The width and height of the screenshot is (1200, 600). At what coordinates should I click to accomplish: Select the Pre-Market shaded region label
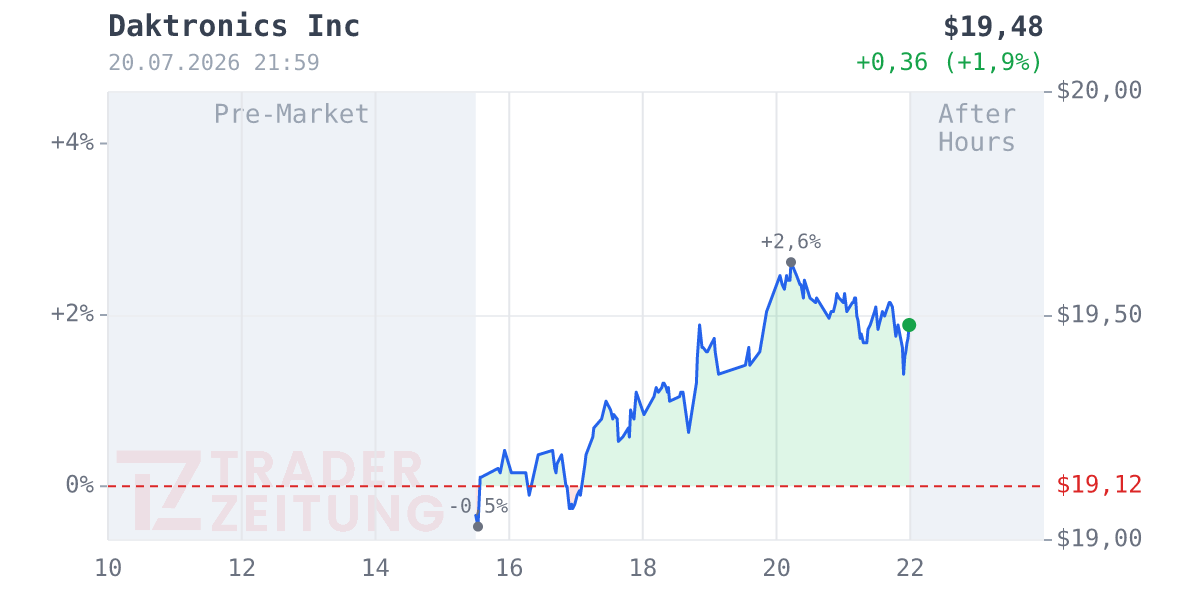tap(292, 114)
